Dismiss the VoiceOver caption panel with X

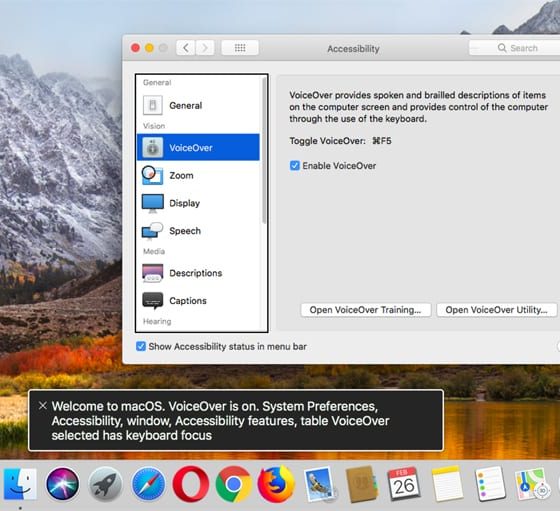tap(43, 406)
